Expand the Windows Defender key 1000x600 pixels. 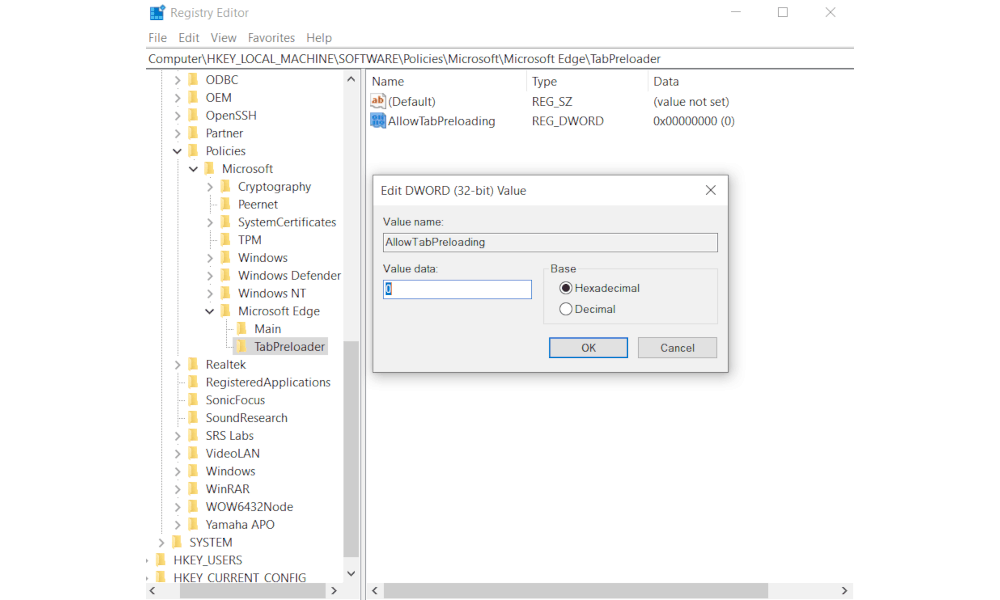[x=209, y=275]
